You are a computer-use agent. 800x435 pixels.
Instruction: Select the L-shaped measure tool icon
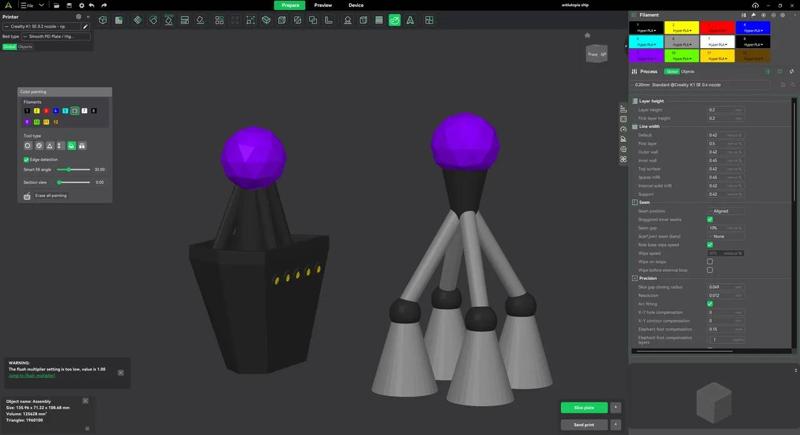pyautogui.click(x=329, y=20)
